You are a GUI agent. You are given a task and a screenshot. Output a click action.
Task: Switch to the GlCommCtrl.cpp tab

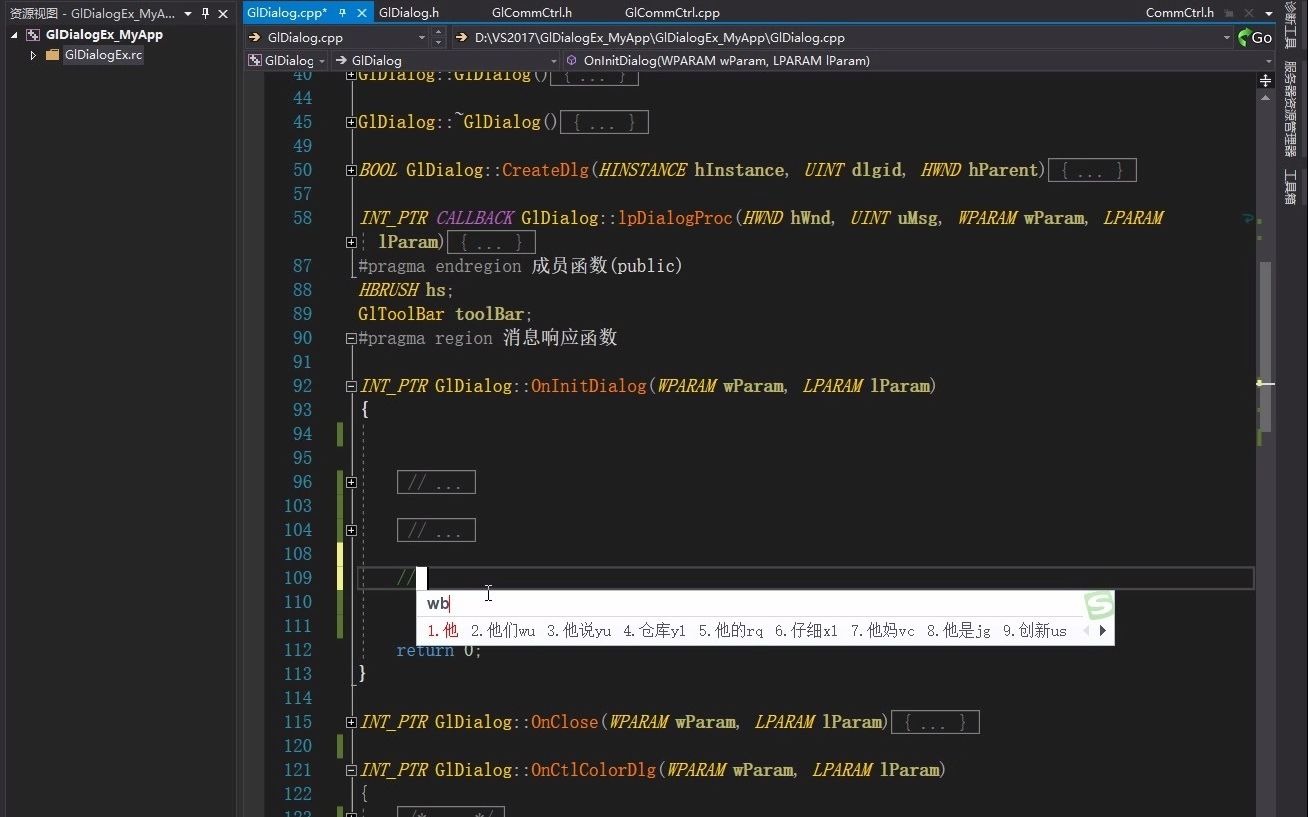point(672,13)
